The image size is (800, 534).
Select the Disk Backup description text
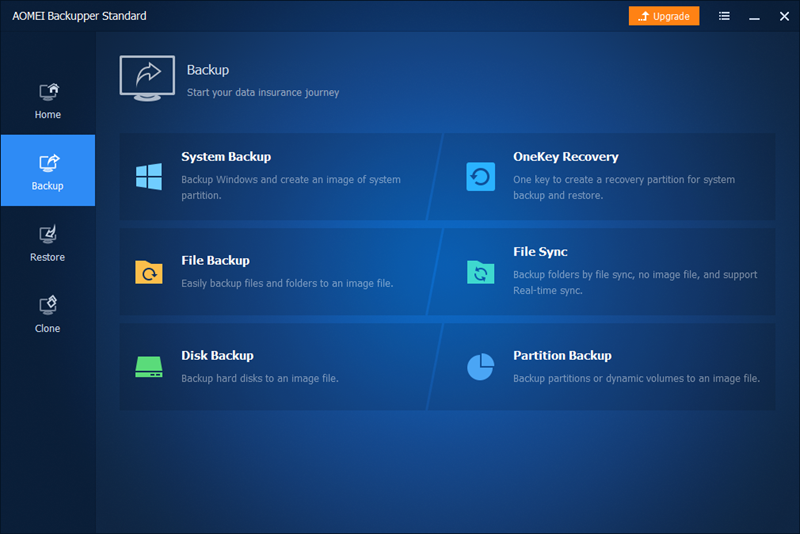click(x=260, y=379)
